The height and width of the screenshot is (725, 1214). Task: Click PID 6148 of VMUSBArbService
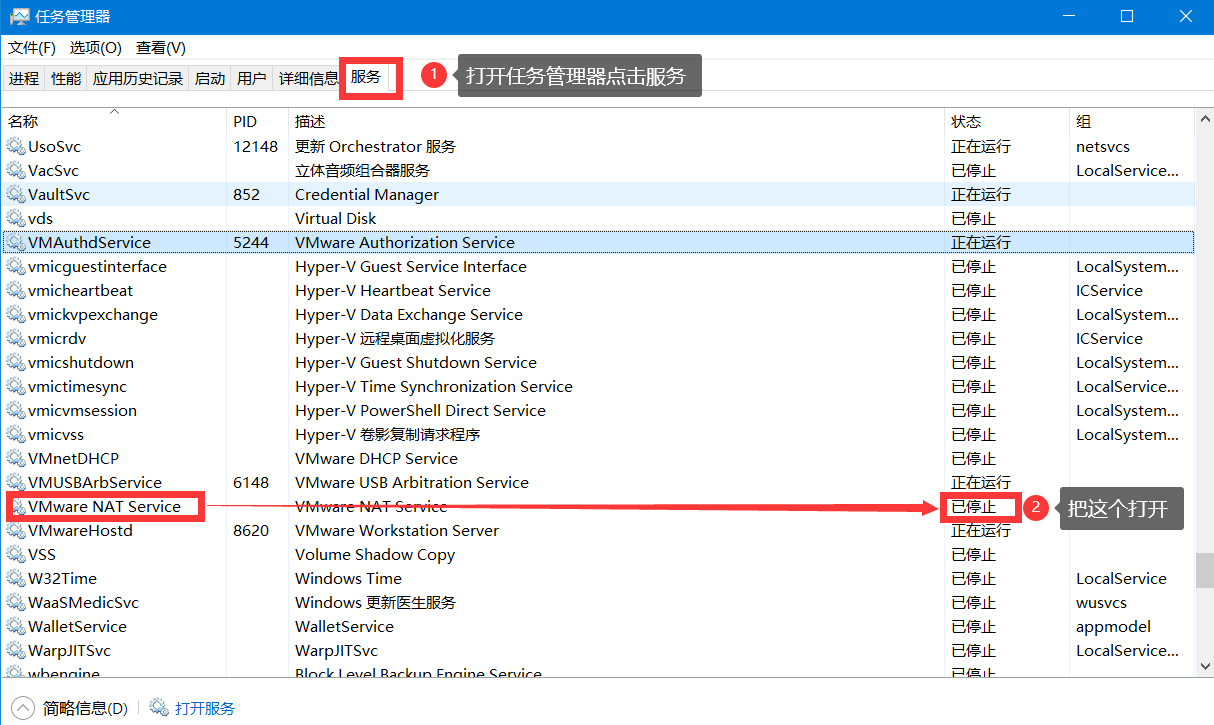point(251,482)
